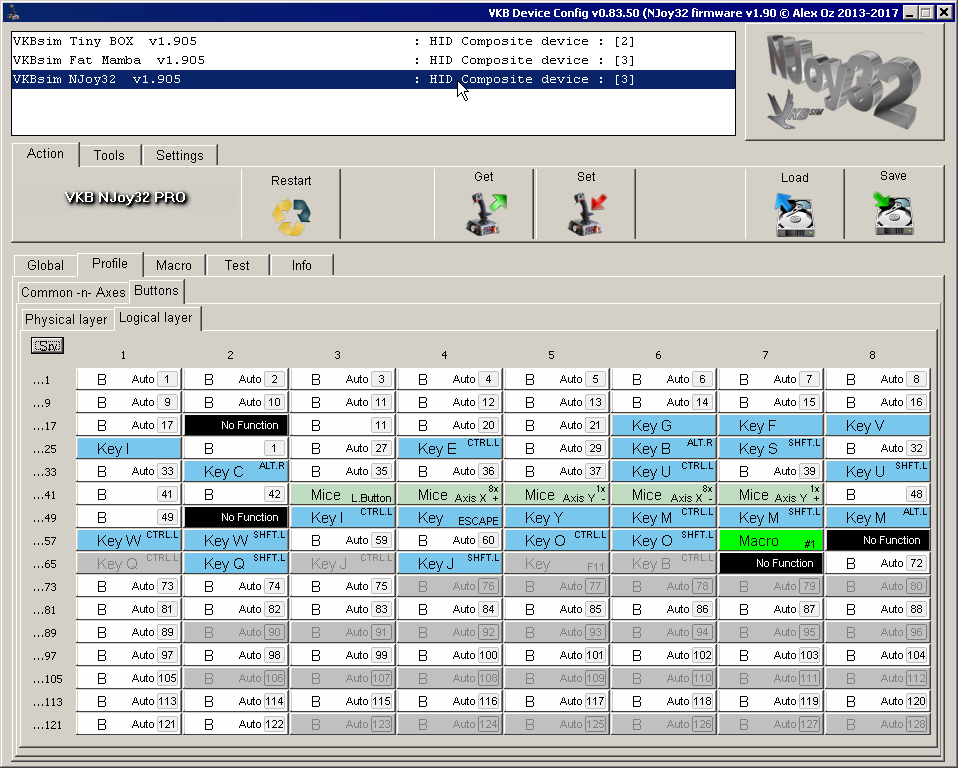The image size is (958, 768).
Task: Click the Load hard-drive icon
Action: (794, 215)
